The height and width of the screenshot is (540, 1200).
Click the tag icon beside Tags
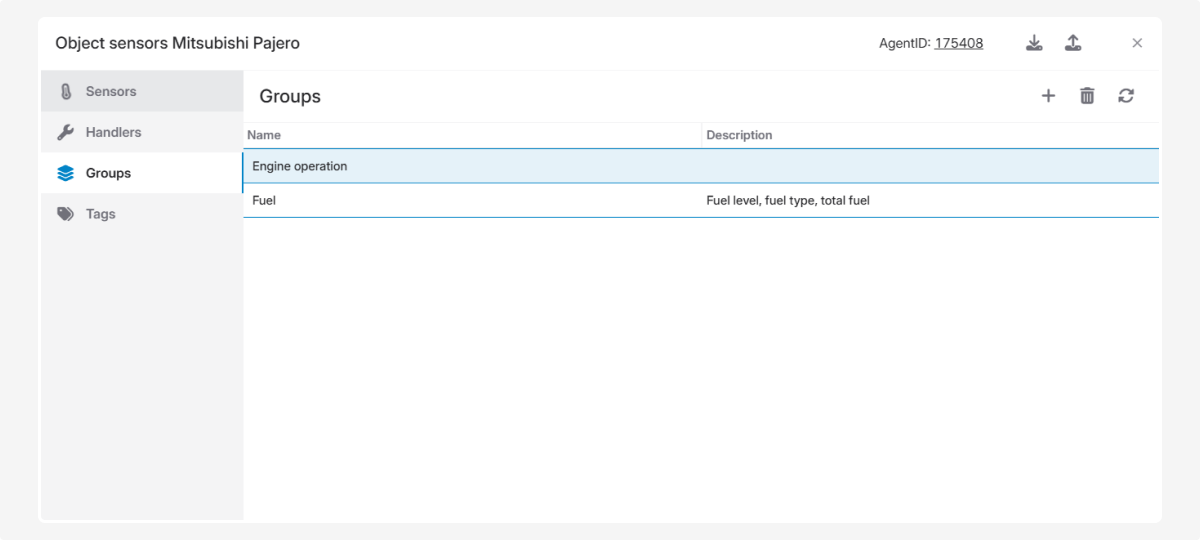coord(66,214)
